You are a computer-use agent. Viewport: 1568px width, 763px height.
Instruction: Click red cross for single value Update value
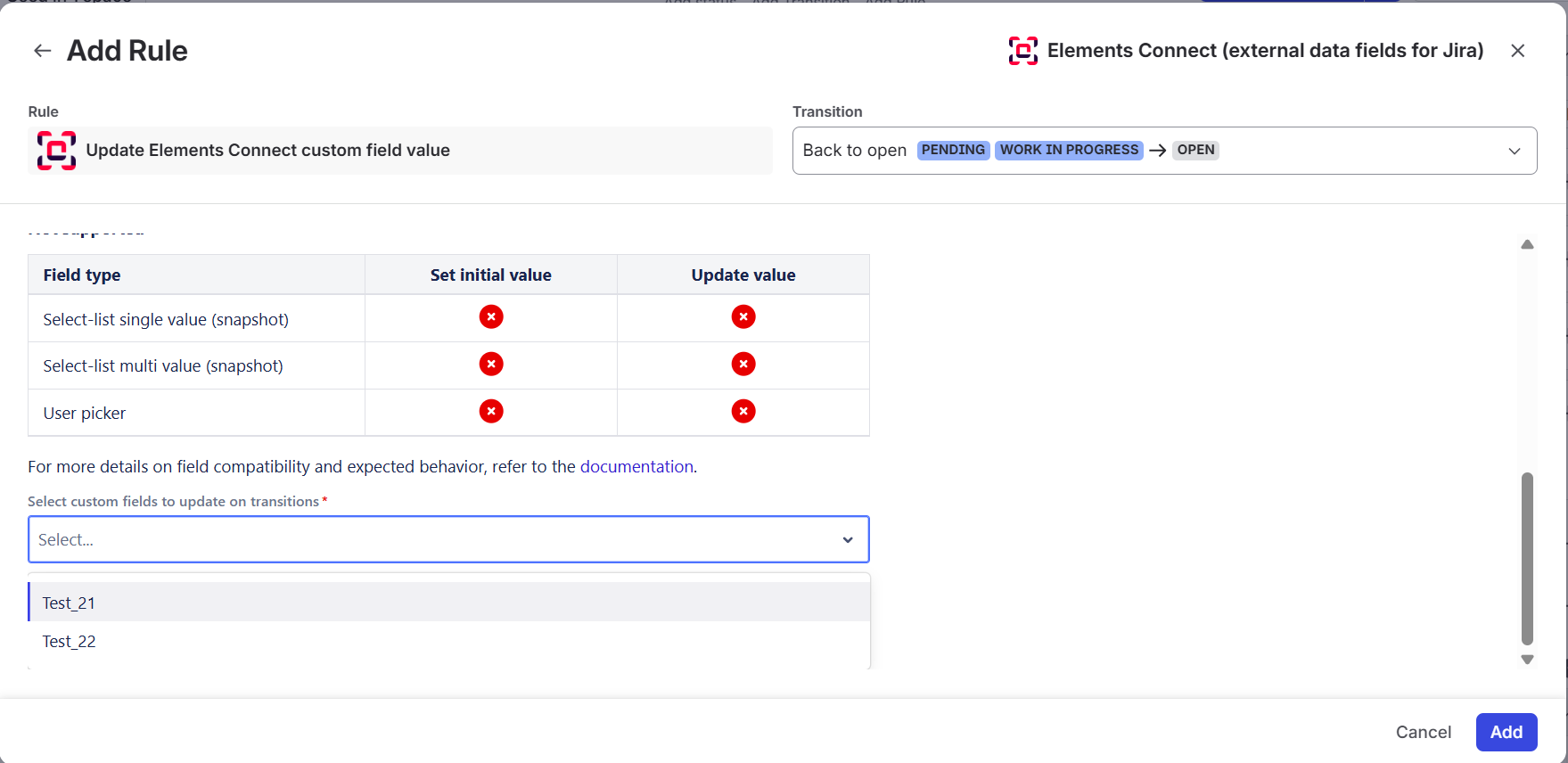[x=743, y=316]
